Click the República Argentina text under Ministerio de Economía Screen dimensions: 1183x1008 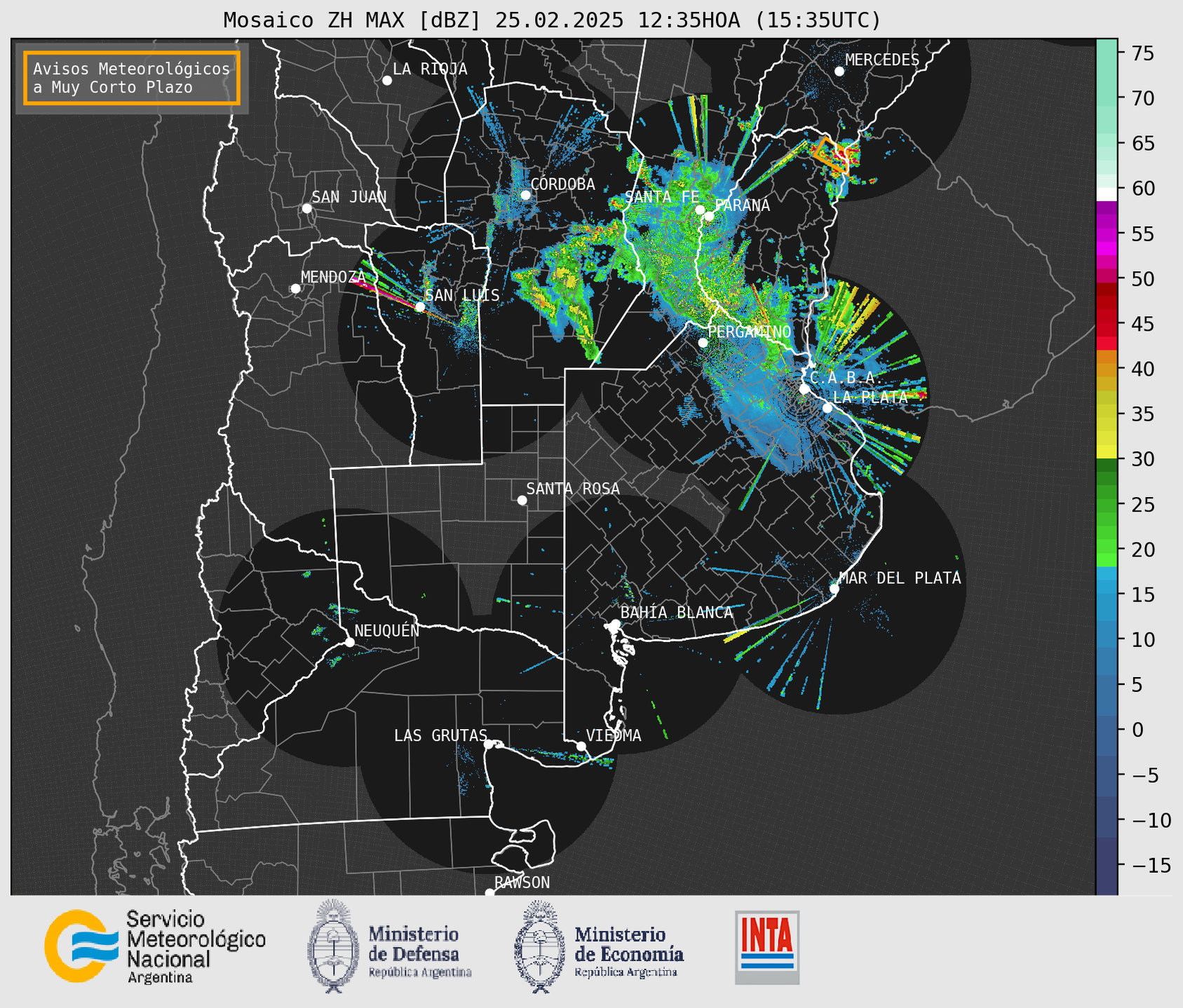[x=626, y=973]
